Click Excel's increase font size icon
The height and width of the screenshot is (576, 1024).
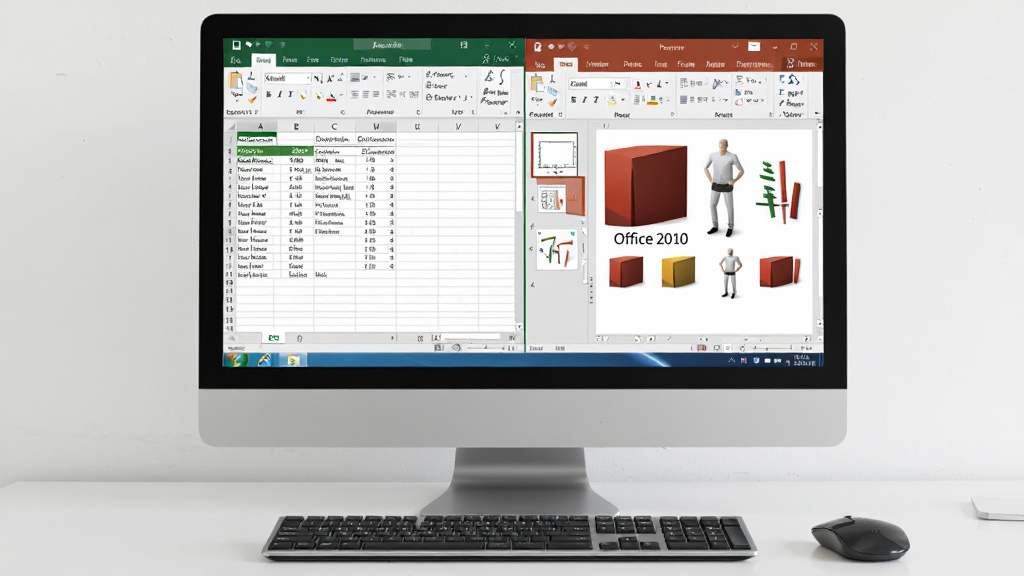coord(330,78)
